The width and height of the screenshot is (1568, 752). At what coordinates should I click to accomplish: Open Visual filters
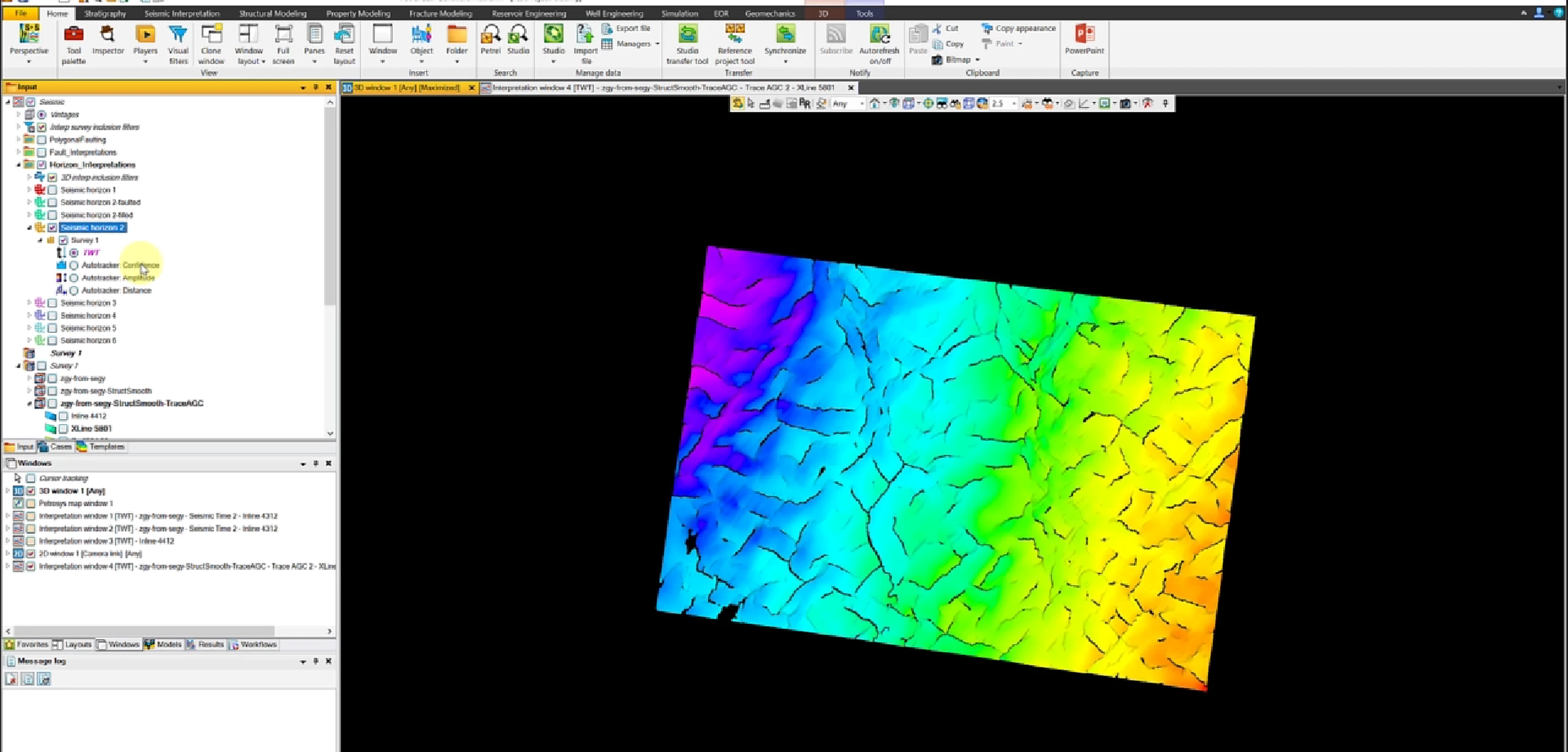[x=178, y=44]
